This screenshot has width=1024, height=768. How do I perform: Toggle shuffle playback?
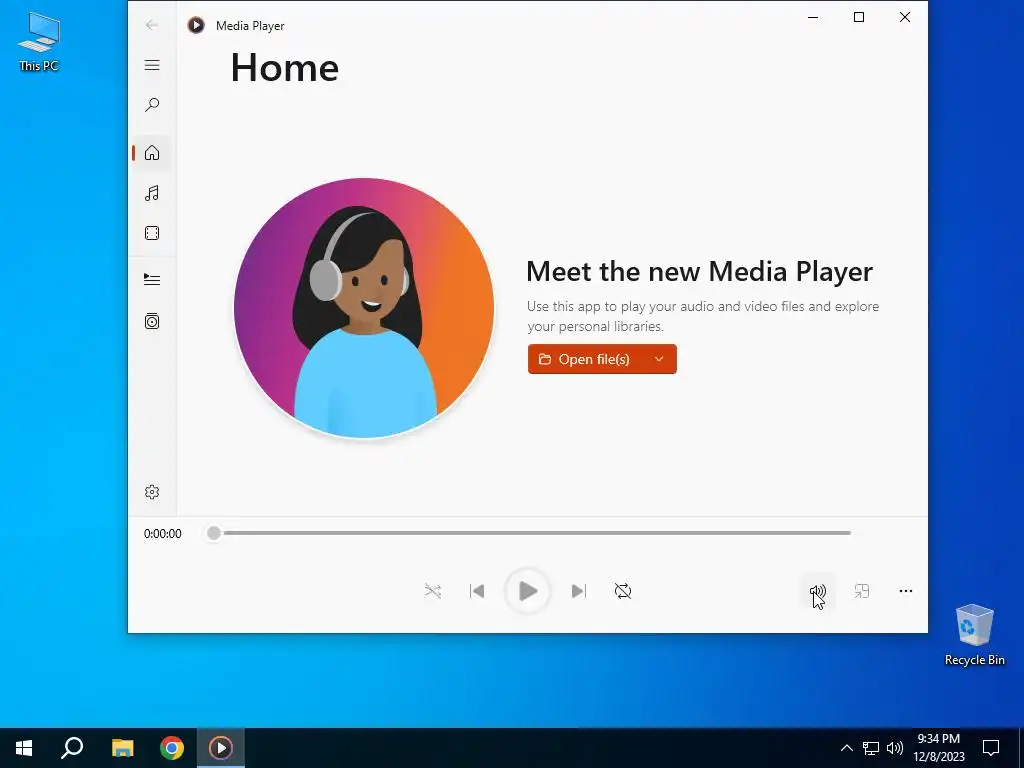point(432,591)
